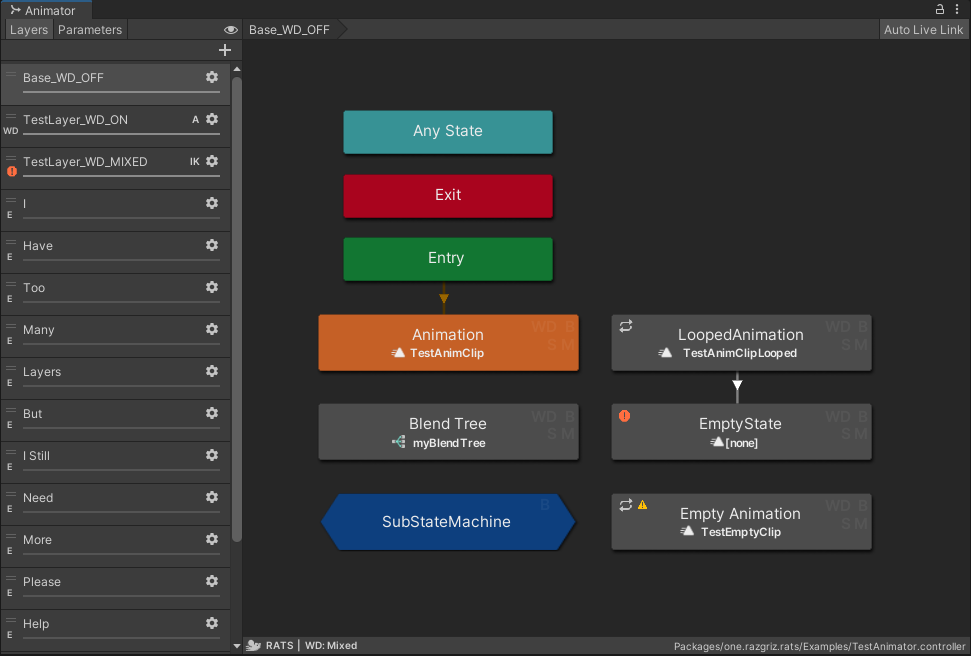Viewport: 971px width, 656px height.
Task: Adjust the TestLayer_WD_ON weight slider
Action: 120,132
